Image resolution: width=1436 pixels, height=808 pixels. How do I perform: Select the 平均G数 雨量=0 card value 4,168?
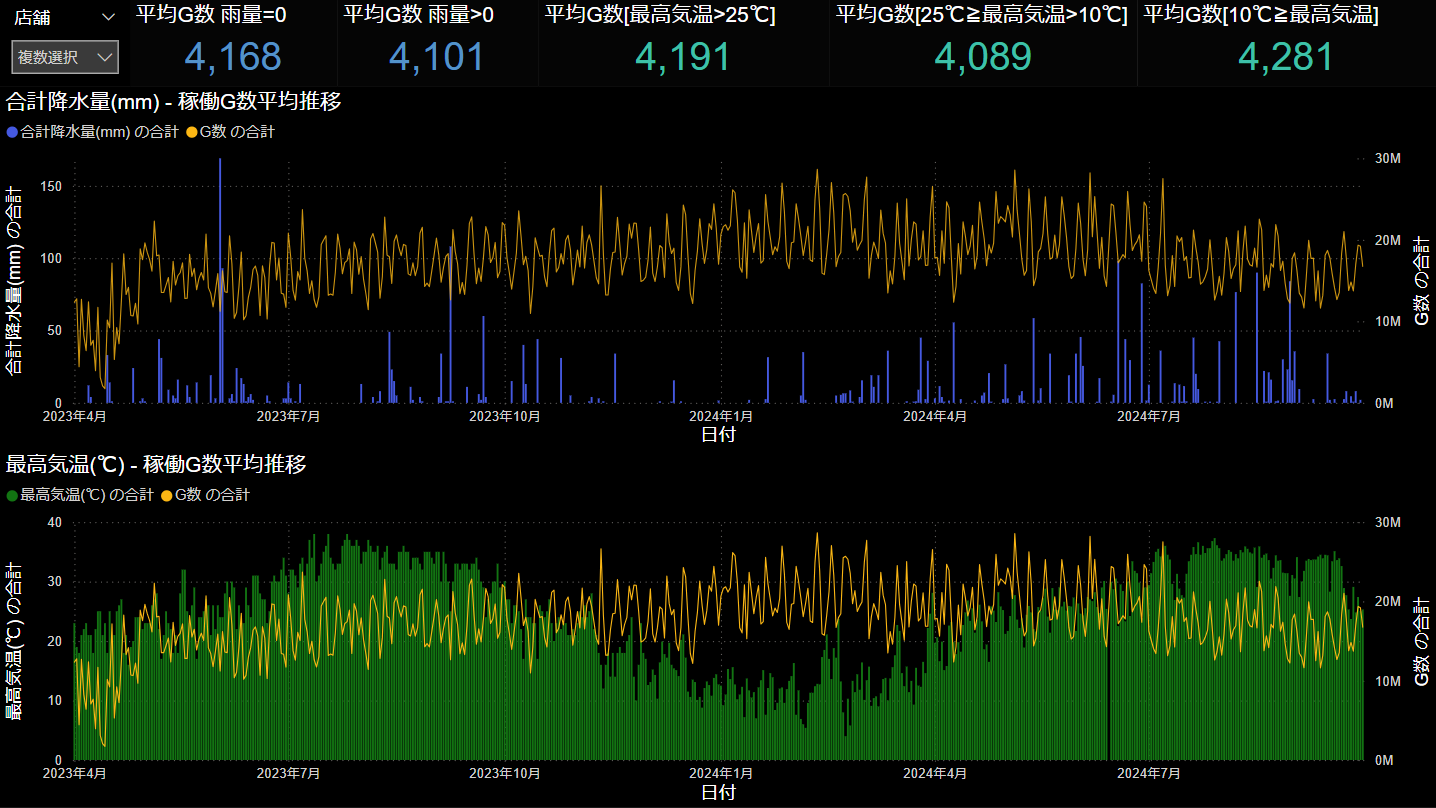[x=233, y=58]
